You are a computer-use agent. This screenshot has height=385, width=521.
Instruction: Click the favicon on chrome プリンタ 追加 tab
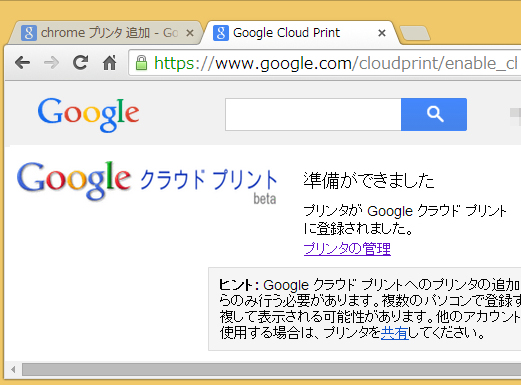coord(29,33)
